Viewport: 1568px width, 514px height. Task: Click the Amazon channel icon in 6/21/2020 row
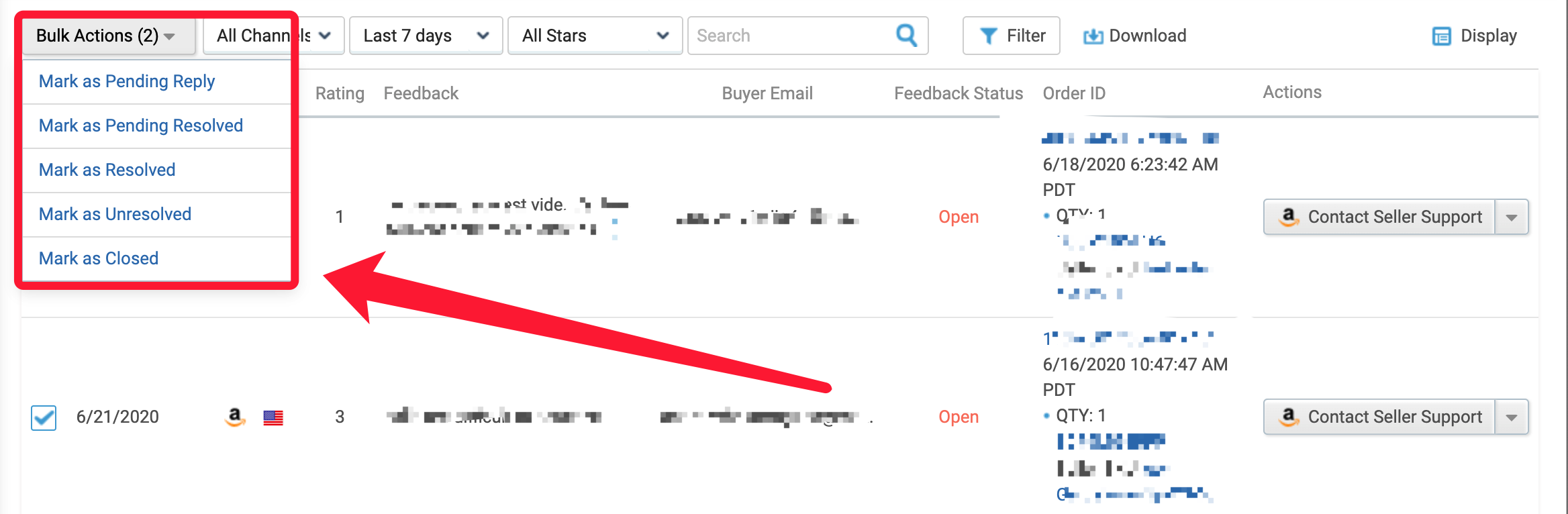click(x=234, y=417)
